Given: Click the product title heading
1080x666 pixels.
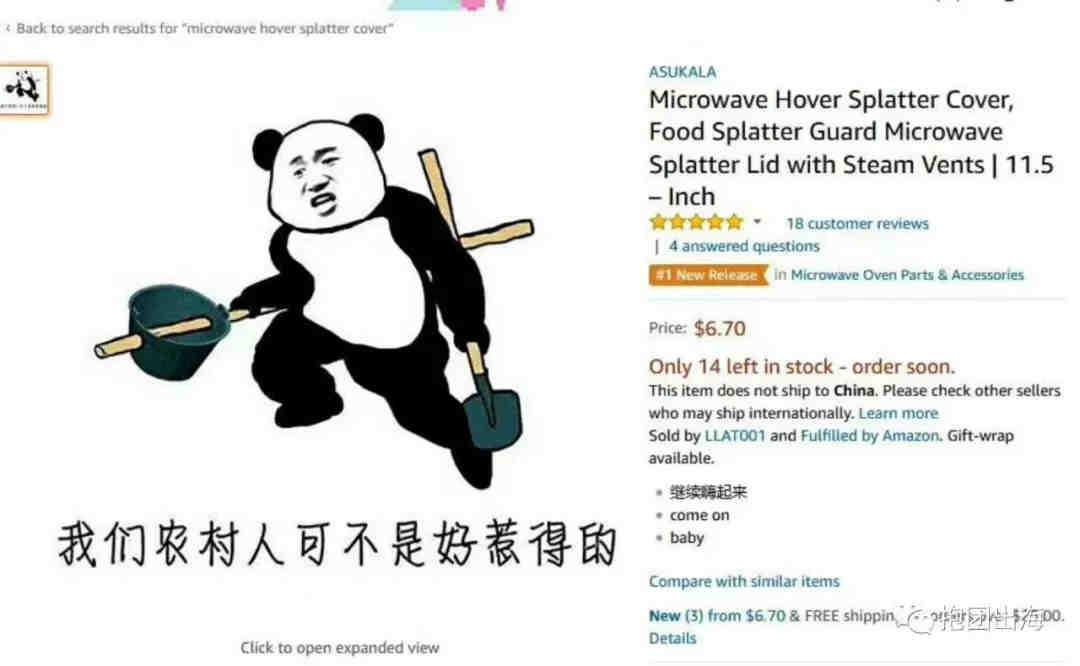Looking at the screenshot, I should (851, 148).
